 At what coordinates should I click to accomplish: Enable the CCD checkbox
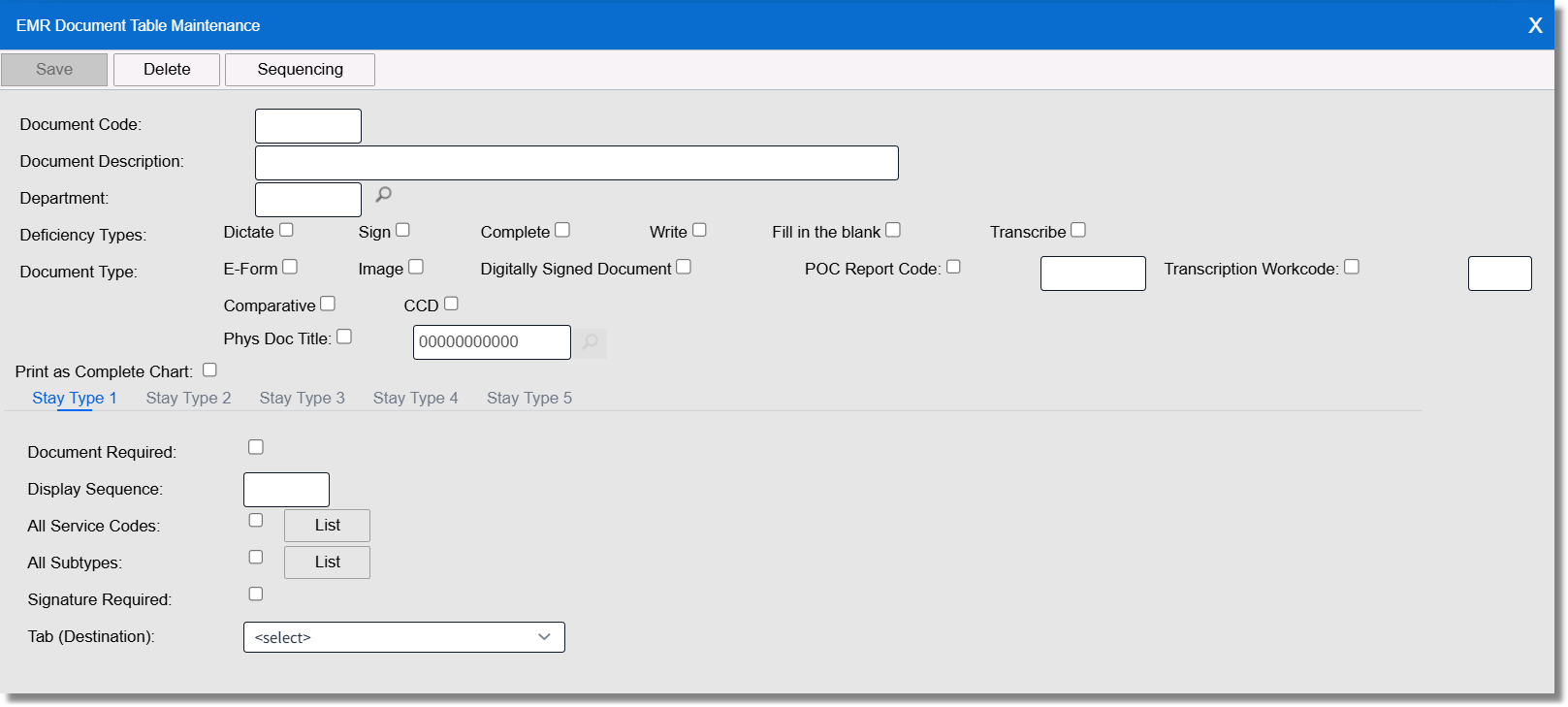pyautogui.click(x=451, y=304)
